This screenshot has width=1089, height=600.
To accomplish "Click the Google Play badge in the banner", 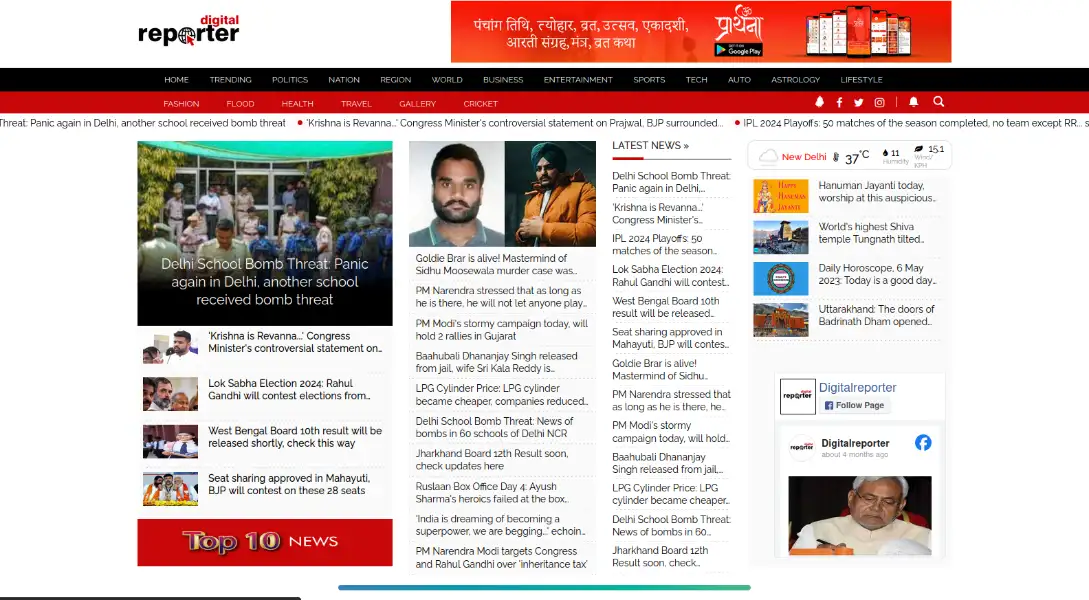I will click(738, 49).
